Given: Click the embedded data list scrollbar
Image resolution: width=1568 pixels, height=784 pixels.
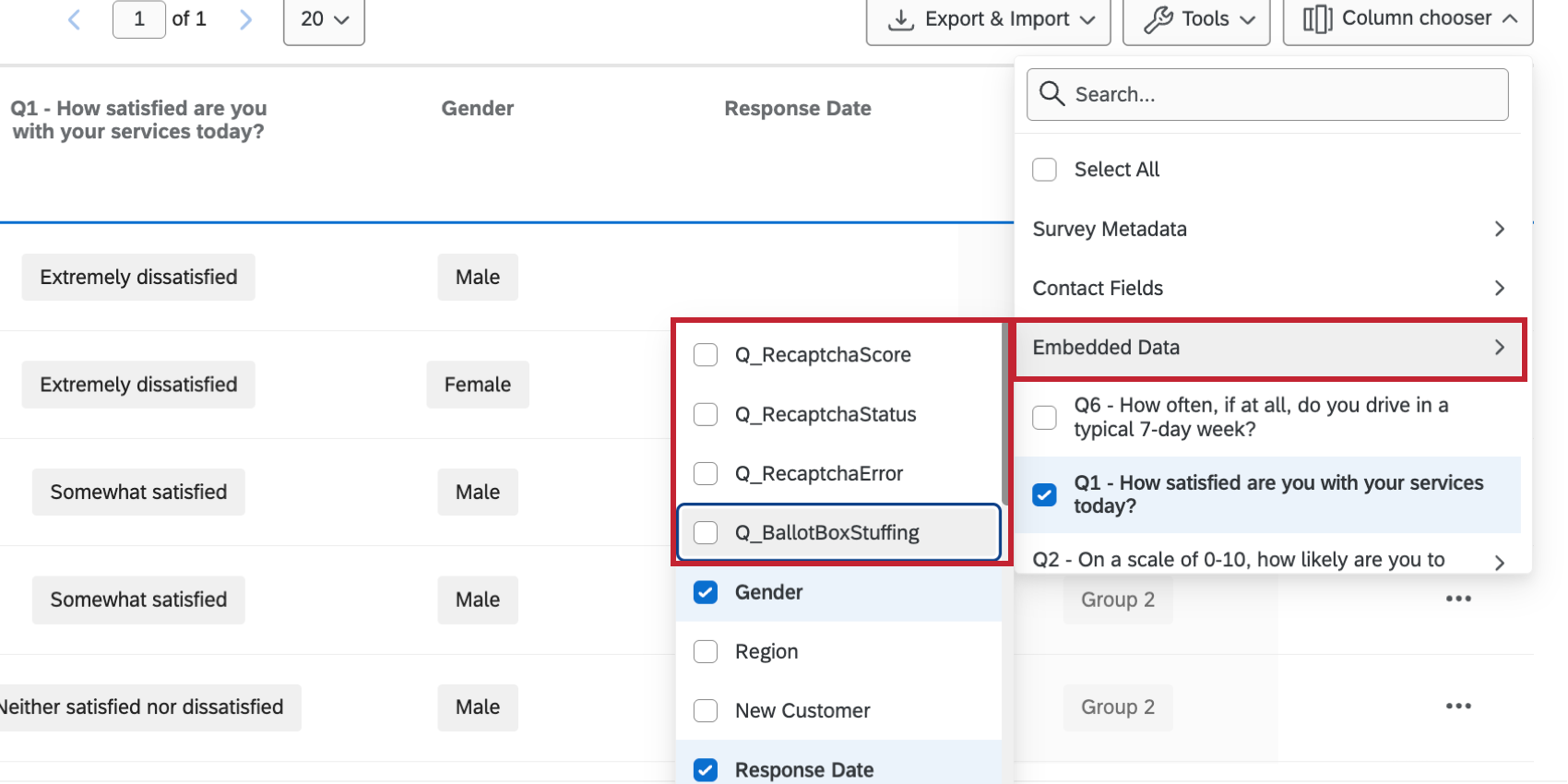Looking at the screenshot, I should click(1004, 413).
